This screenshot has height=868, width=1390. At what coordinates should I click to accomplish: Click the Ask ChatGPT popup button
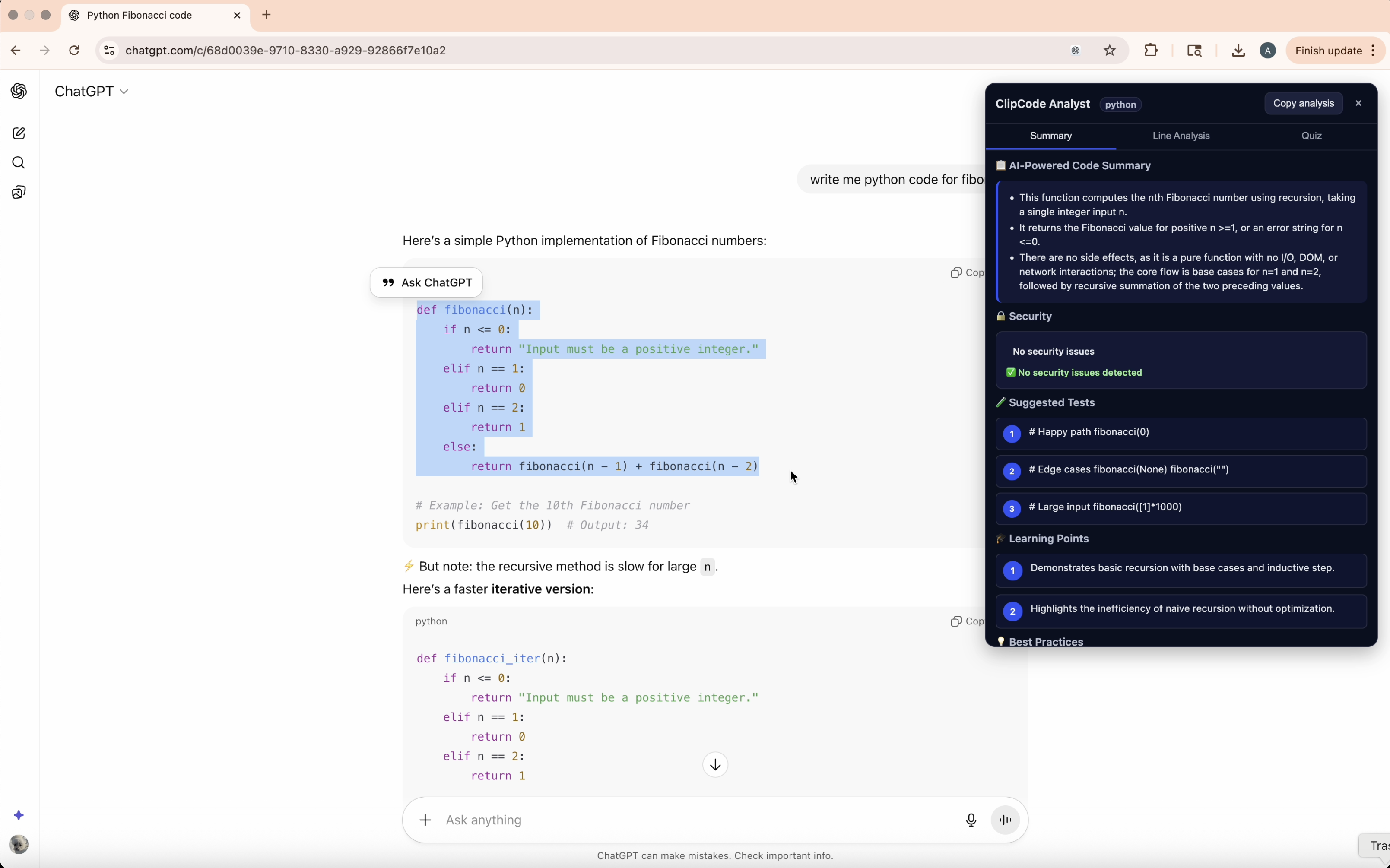click(427, 282)
